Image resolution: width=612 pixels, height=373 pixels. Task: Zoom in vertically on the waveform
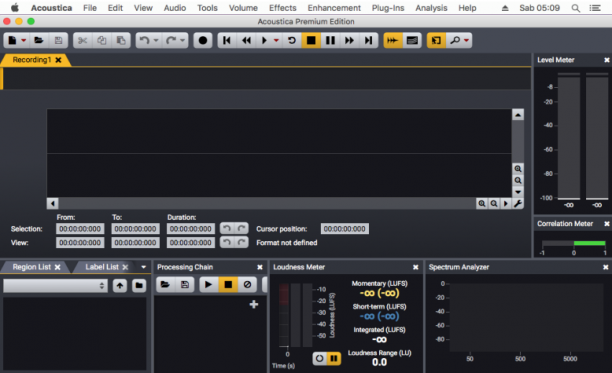click(518, 169)
